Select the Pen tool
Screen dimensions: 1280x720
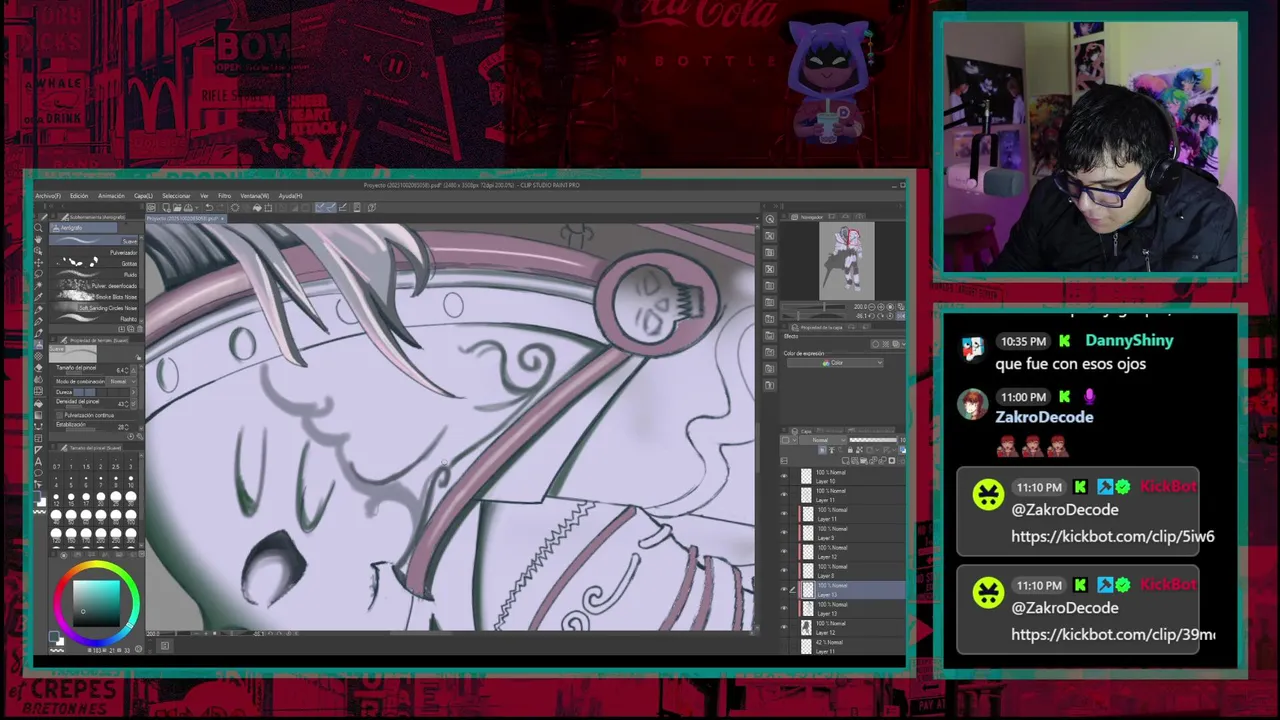pyautogui.click(x=38, y=310)
